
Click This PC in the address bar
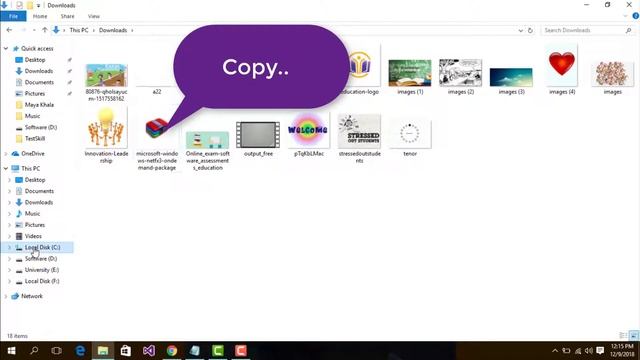pyautogui.click(x=79, y=30)
